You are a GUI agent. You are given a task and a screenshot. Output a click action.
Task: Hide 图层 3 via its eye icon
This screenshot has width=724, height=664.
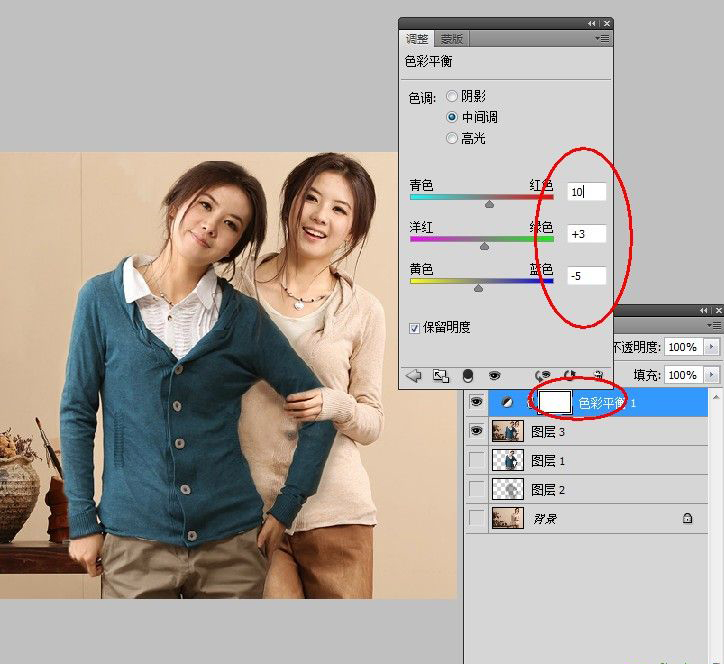pyautogui.click(x=476, y=431)
